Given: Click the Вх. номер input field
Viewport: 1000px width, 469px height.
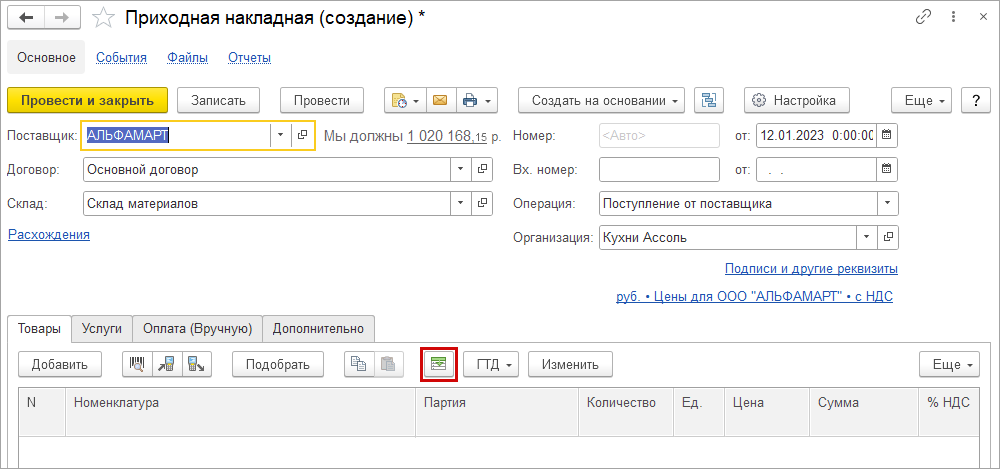Looking at the screenshot, I should pos(658,169).
